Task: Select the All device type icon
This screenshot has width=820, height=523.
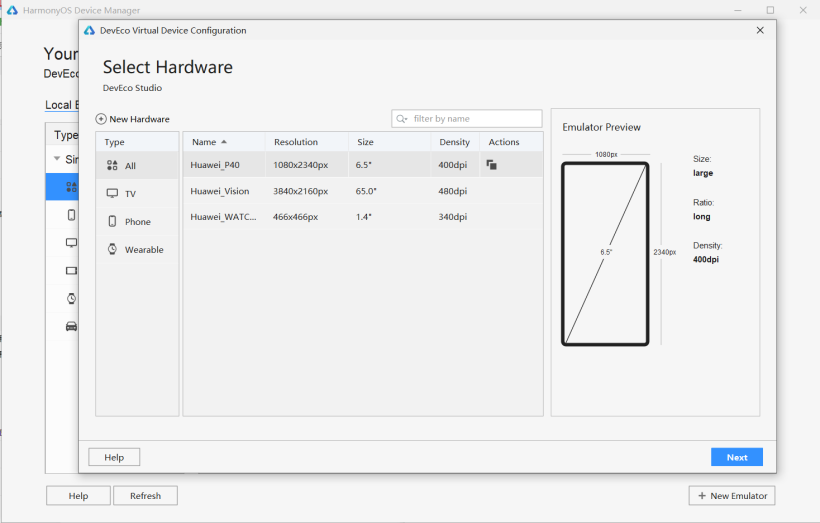Action: (112, 166)
